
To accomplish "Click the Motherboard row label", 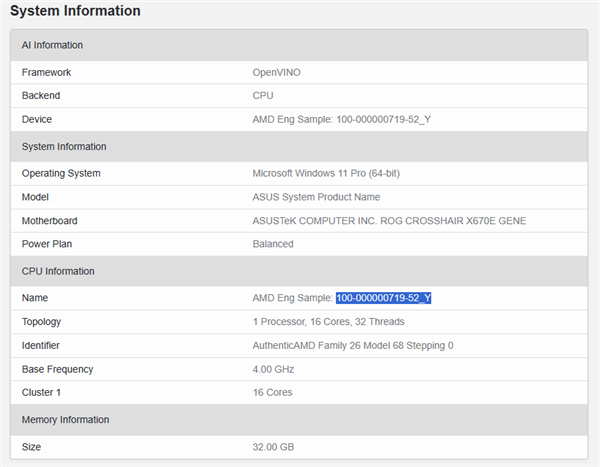I will point(49,221).
